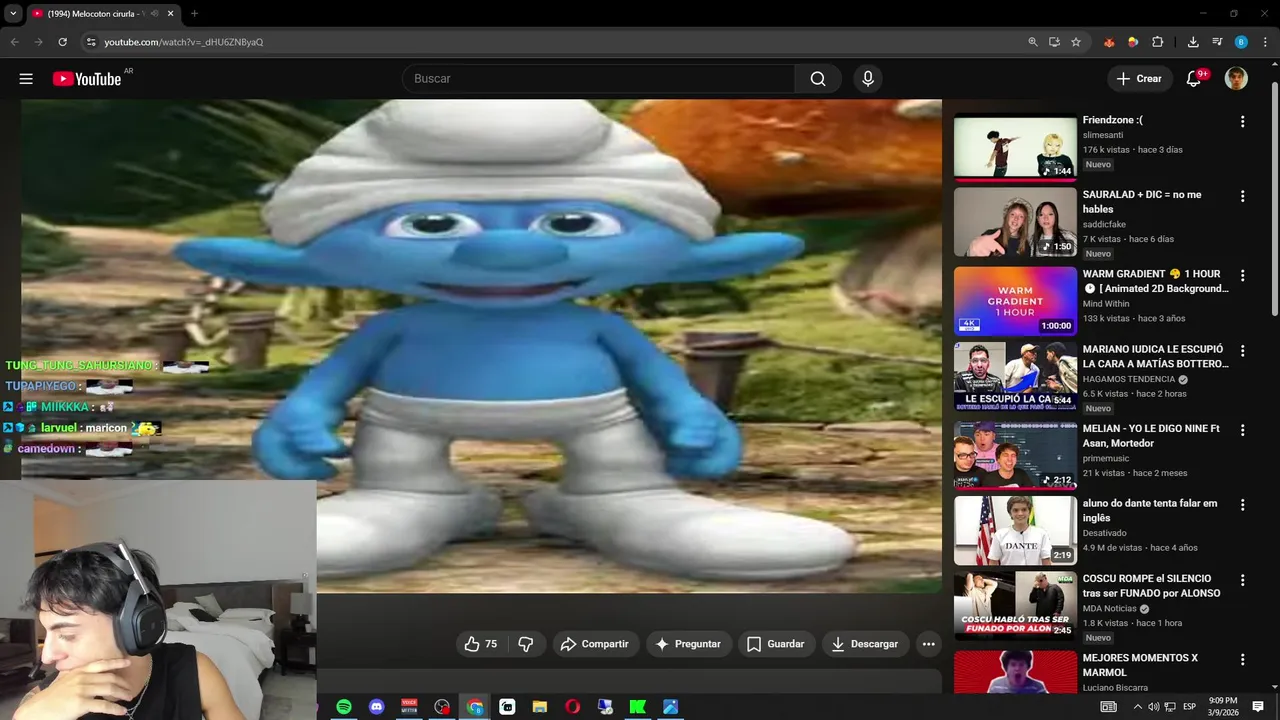Click the Preguntar button
The width and height of the screenshot is (1280, 720).
coord(687,644)
